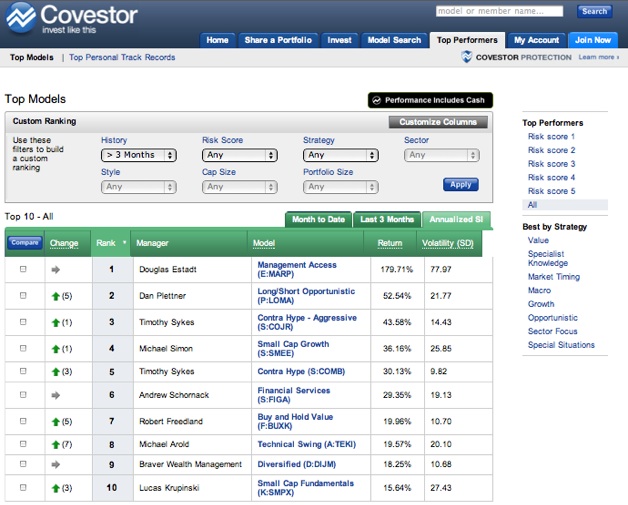Open the My Account tab
Viewport: 628px width, 505px height.
pyautogui.click(x=536, y=40)
